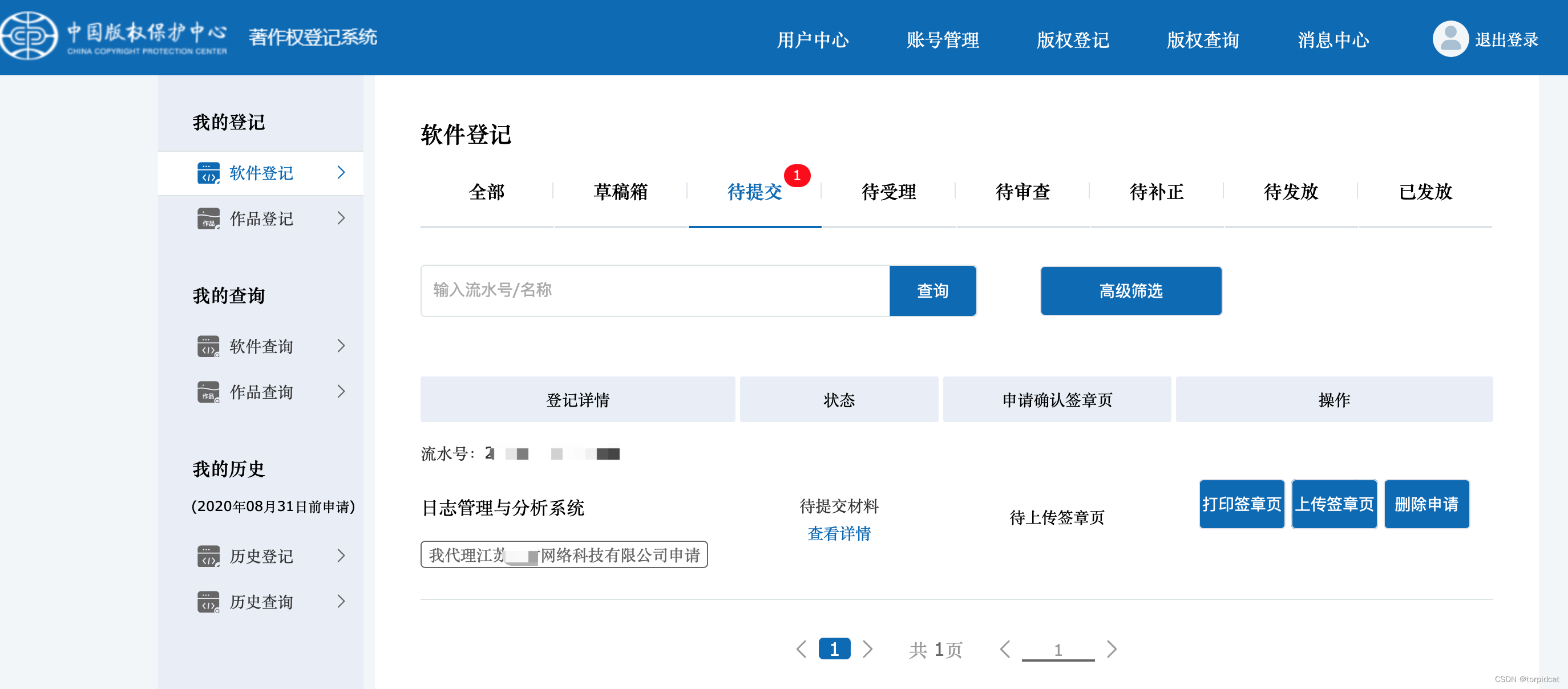Focus the 输入流水号/名称 search field
Viewport: 1568px width, 689px height.
654,291
